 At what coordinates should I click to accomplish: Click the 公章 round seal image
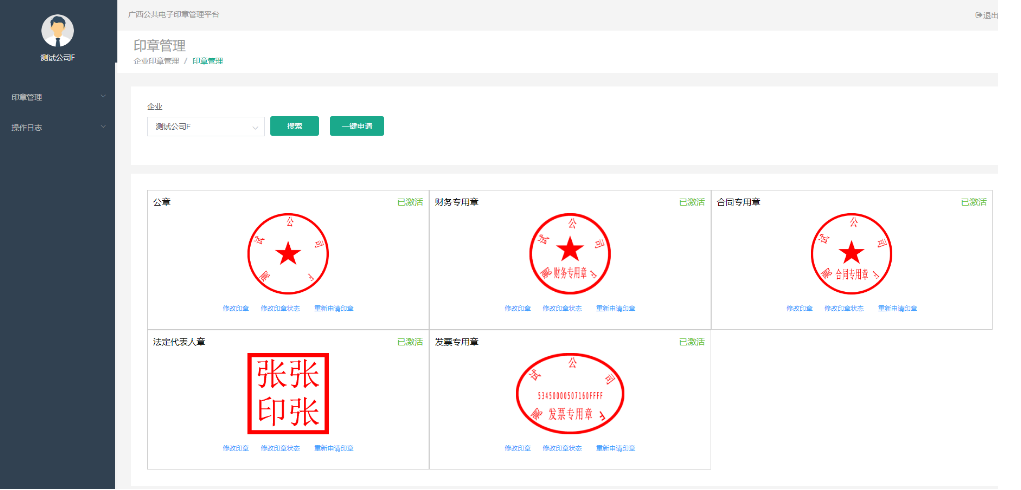point(288,252)
